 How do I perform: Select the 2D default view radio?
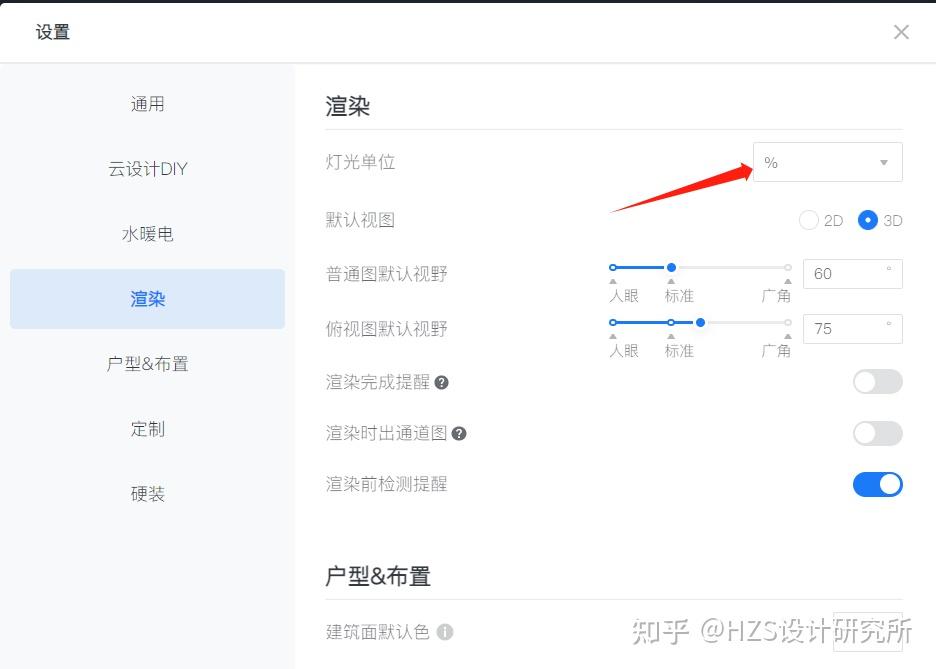pos(809,220)
